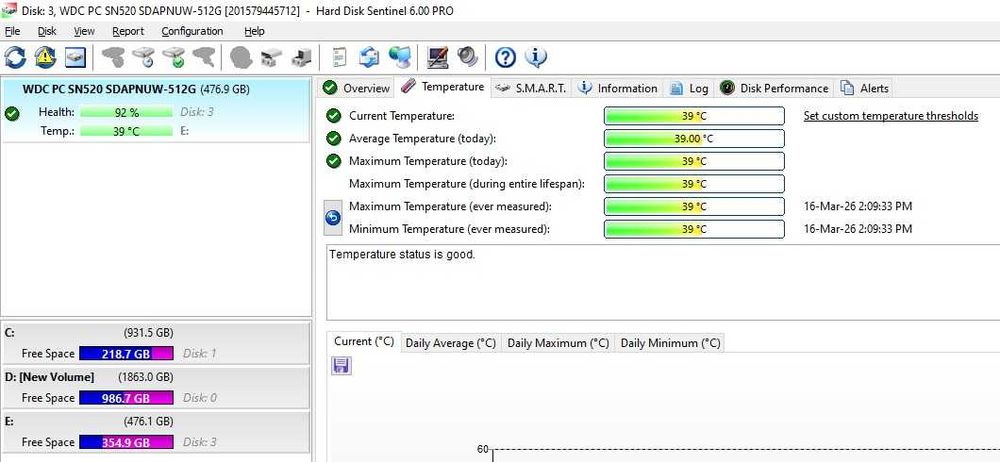Screen dimensions: 1000x462
Task: Click green check icon beside Current Temperature
Action: point(333,116)
